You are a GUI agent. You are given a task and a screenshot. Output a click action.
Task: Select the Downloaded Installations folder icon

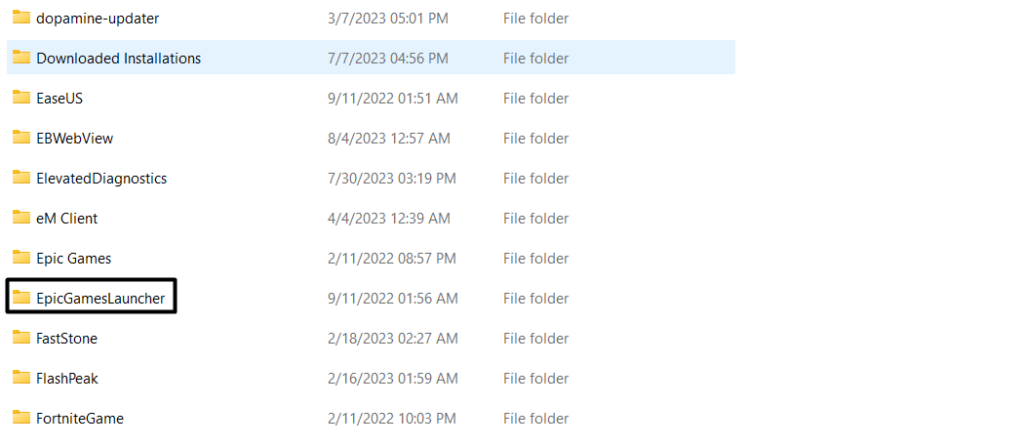(21, 58)
